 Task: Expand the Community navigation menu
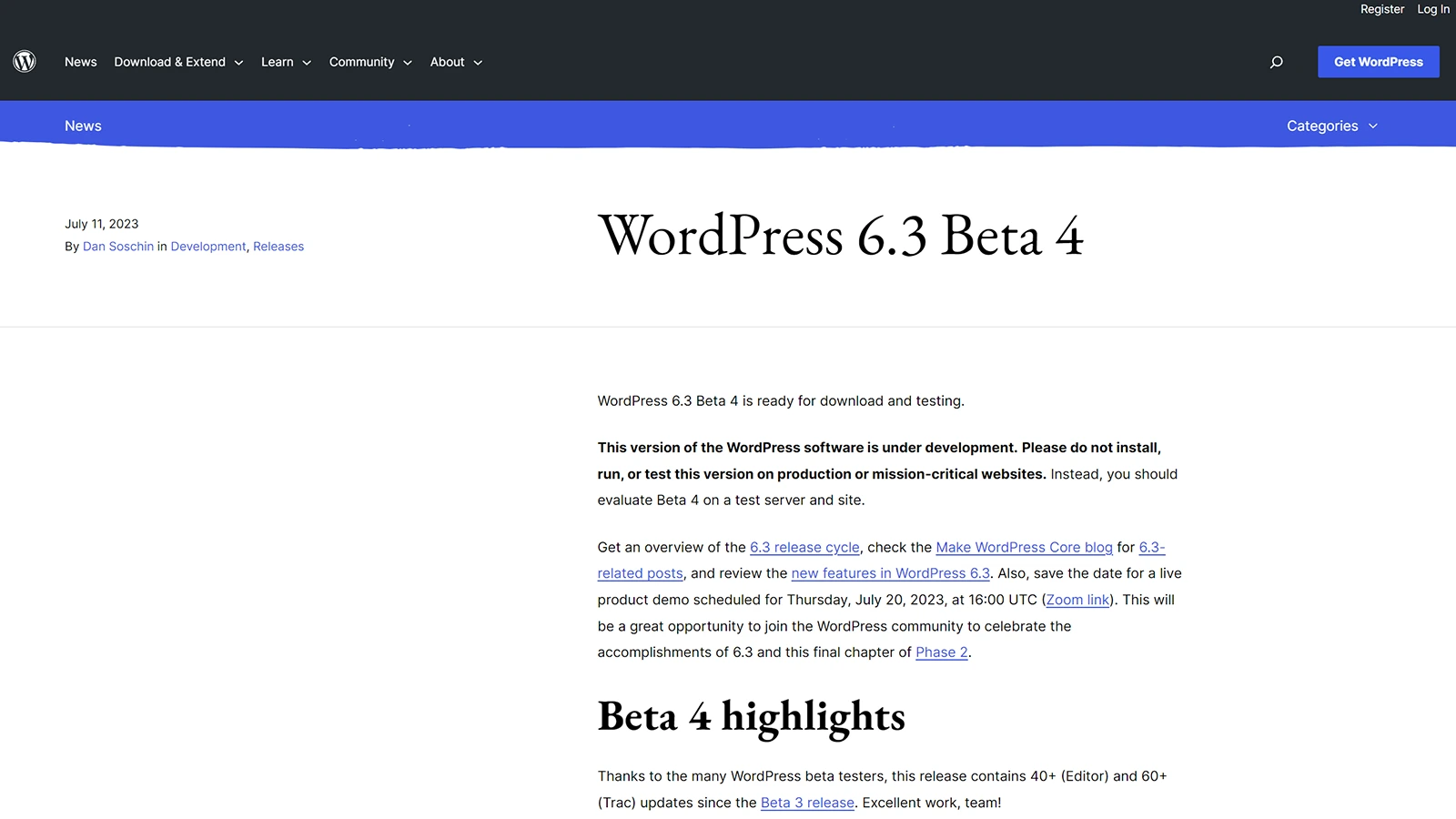coord(370,62)
